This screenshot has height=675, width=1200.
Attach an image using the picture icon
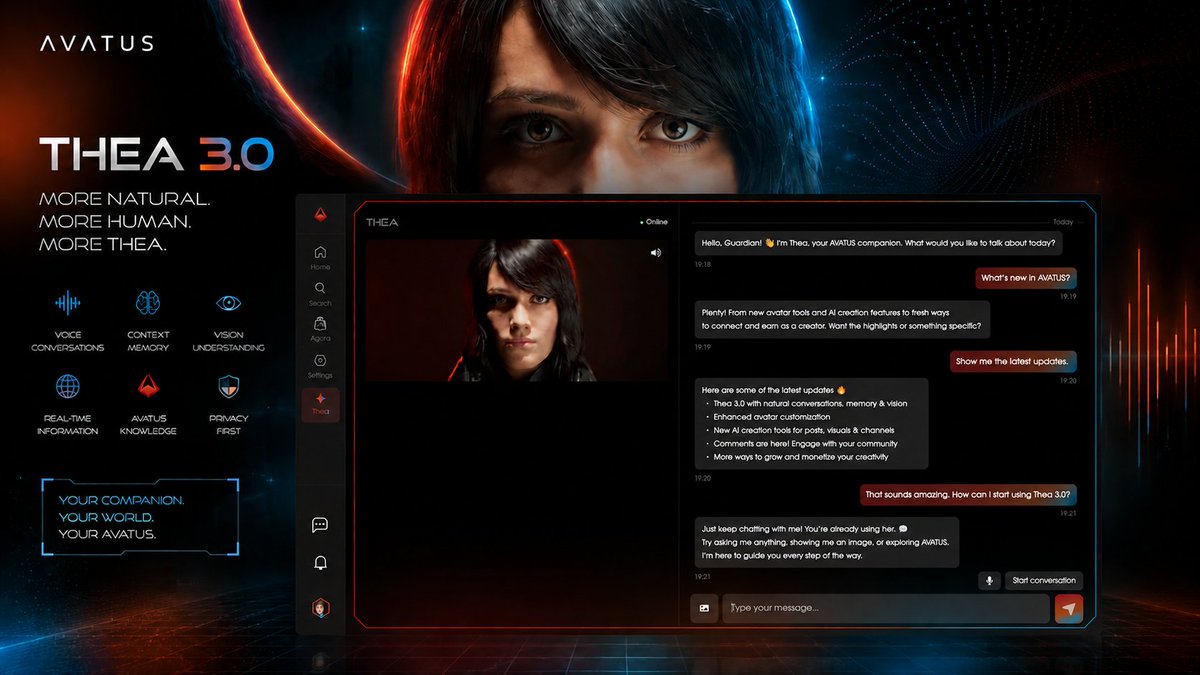pyautogui.click(x=704, y=608)
